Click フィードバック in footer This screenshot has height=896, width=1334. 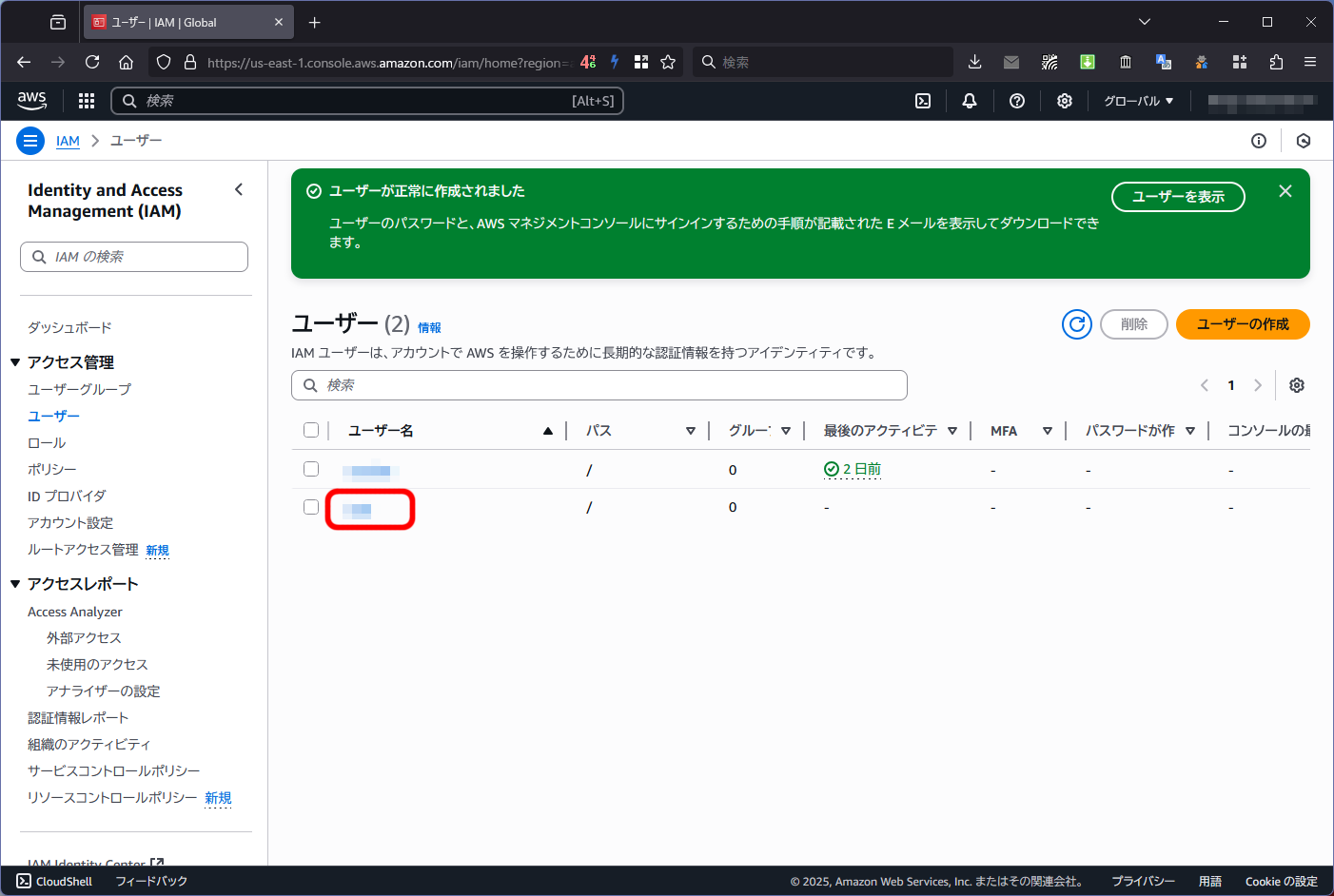(x=151, y=882)
